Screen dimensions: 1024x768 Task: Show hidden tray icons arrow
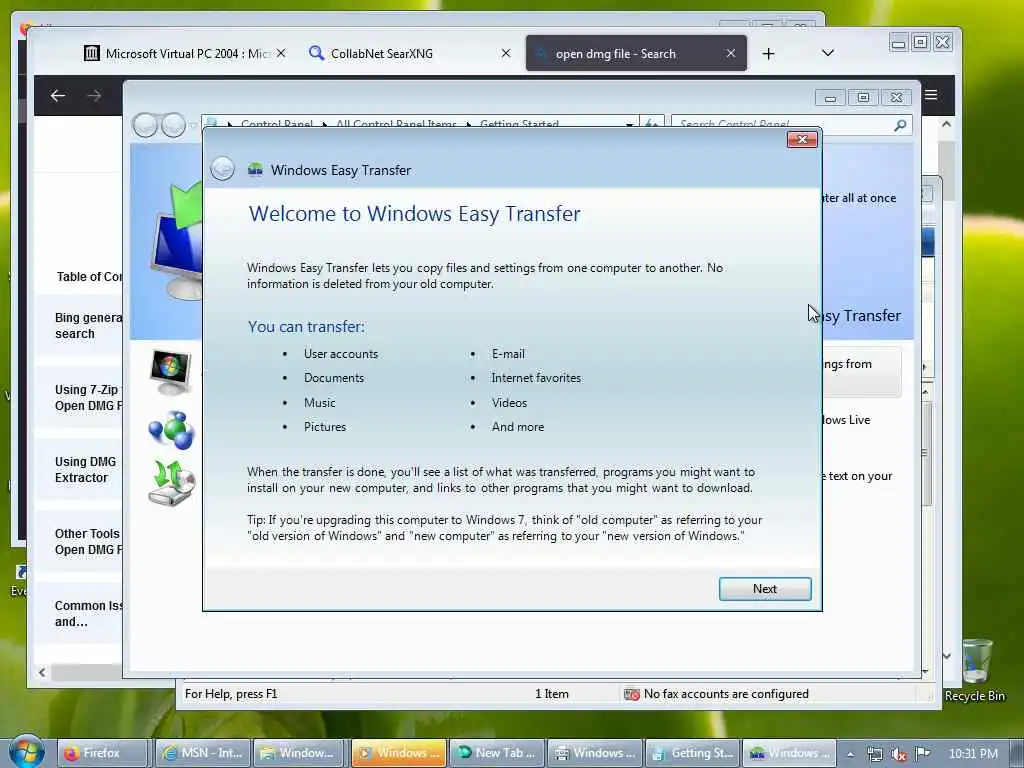click(x=850, y=754)
